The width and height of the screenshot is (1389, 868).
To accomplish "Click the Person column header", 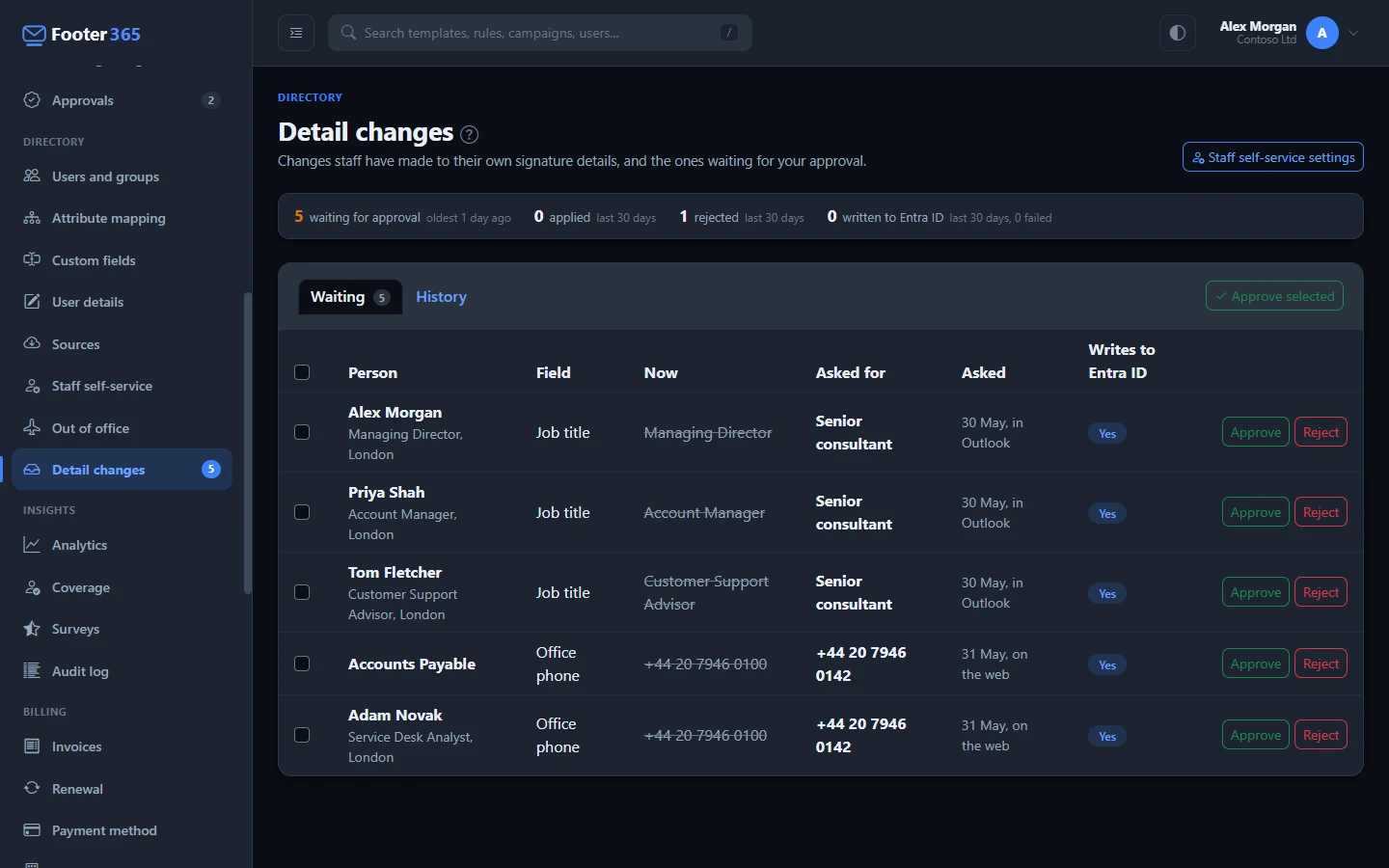I will [372, 372].
